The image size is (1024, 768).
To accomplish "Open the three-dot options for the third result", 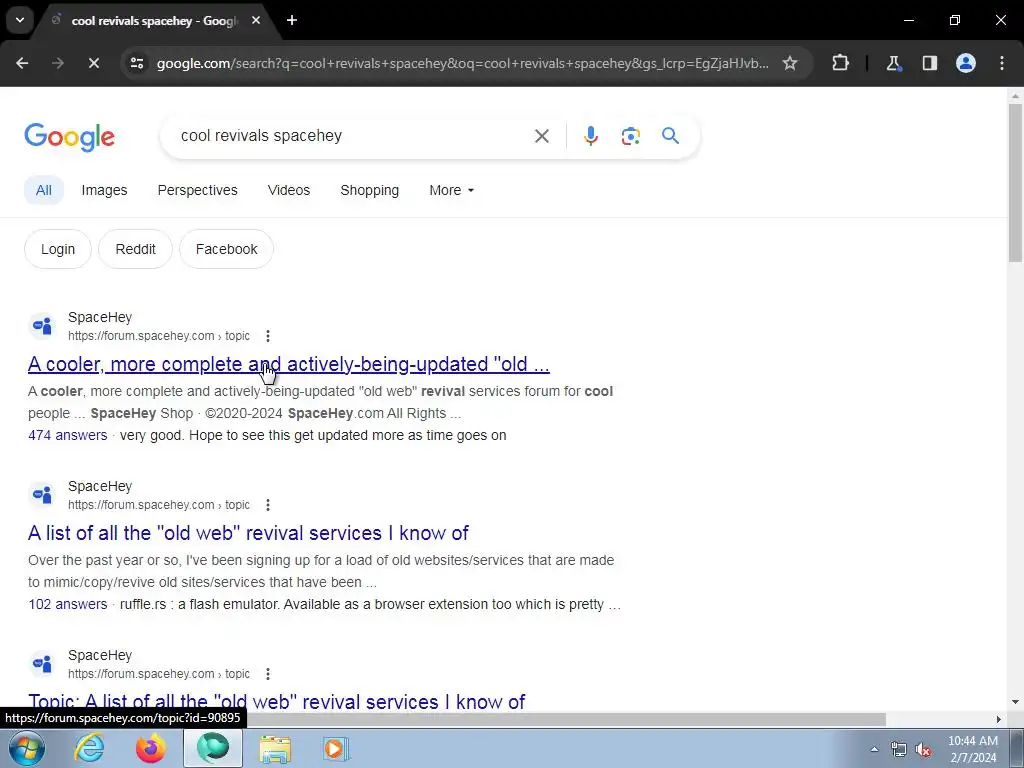I will click(x=268, y=674).
